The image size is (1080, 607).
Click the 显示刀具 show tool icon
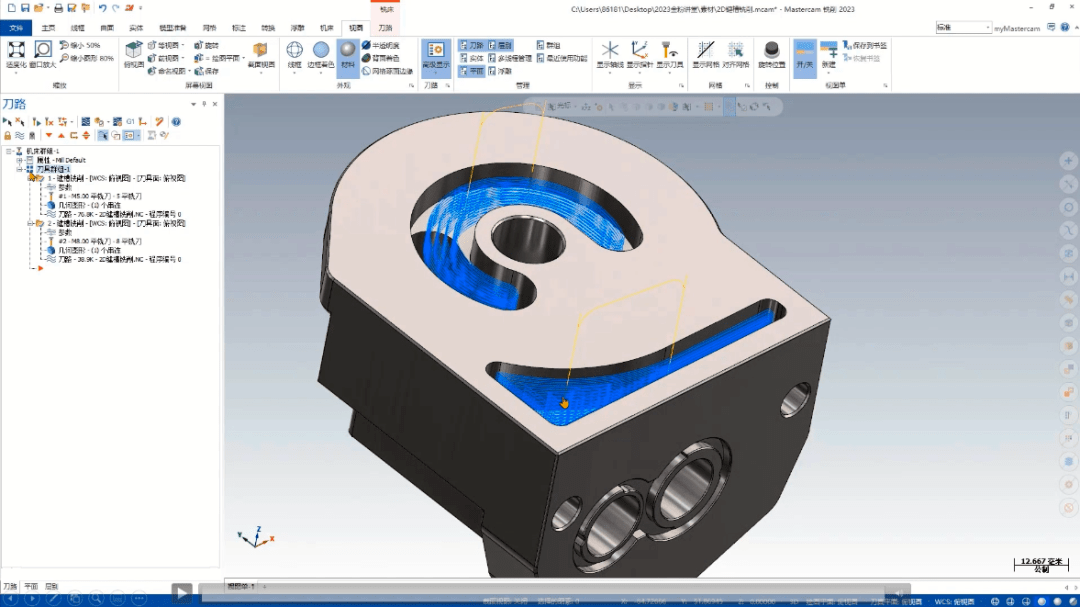click(668, 53)
